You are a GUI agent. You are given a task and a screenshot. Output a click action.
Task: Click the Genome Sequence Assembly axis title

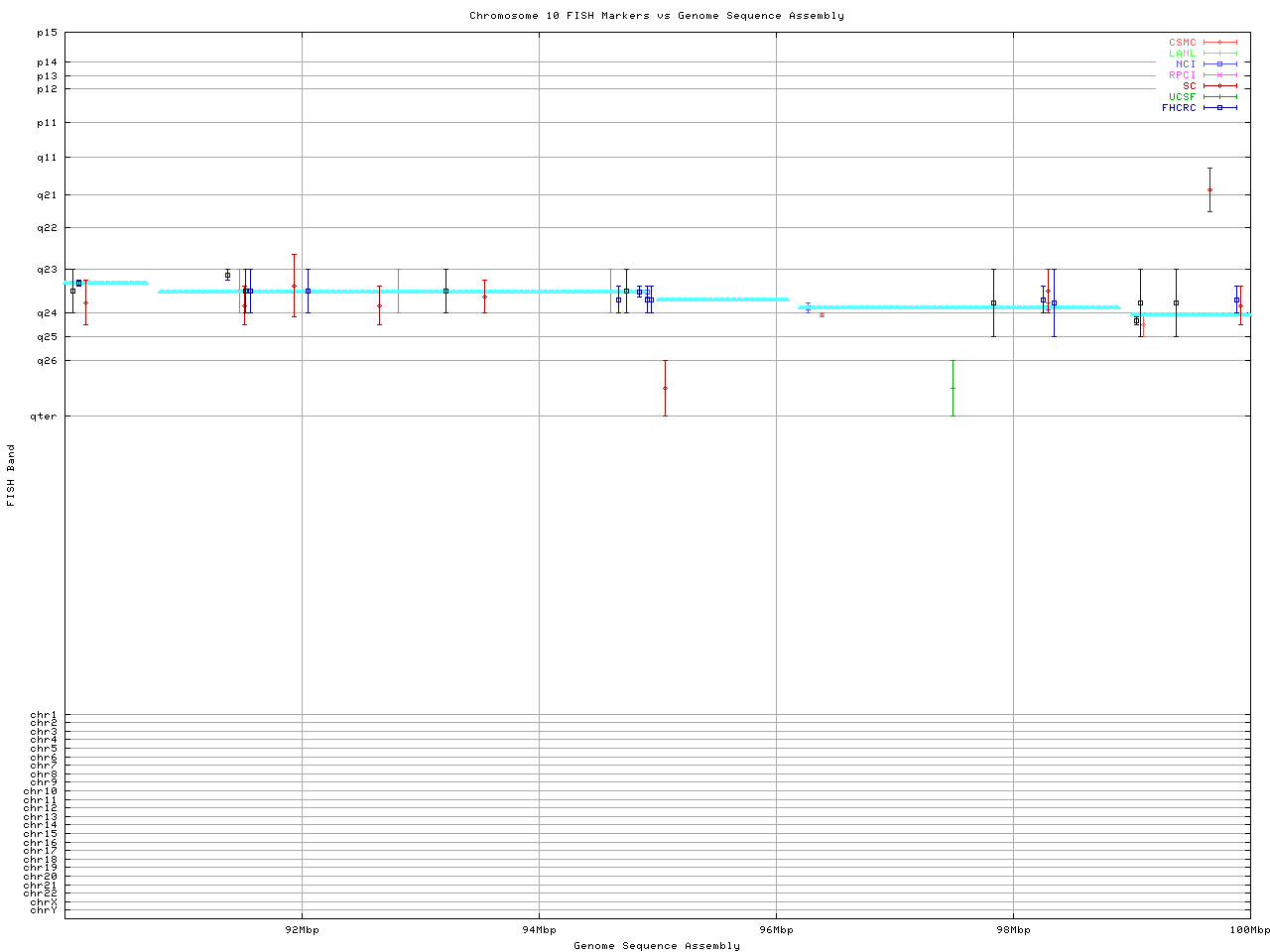click(657, 946)
